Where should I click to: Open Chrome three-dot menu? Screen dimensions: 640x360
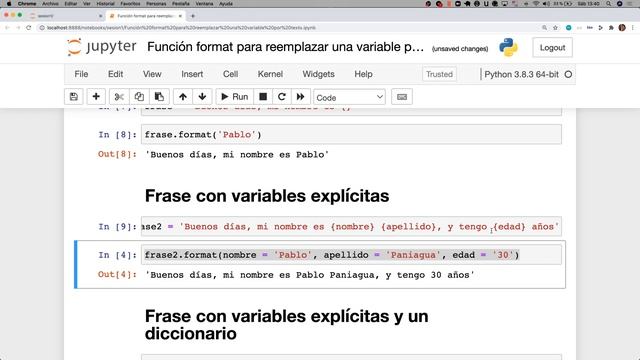click(x=633, y=28)
